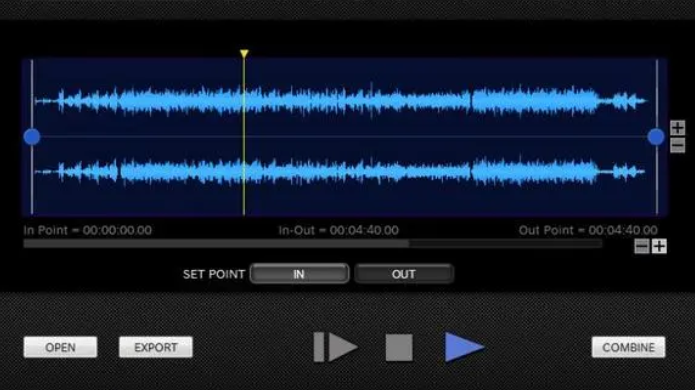
Task: Zoom out horizontally with bottom minus icon
Action: click(641, 246)
